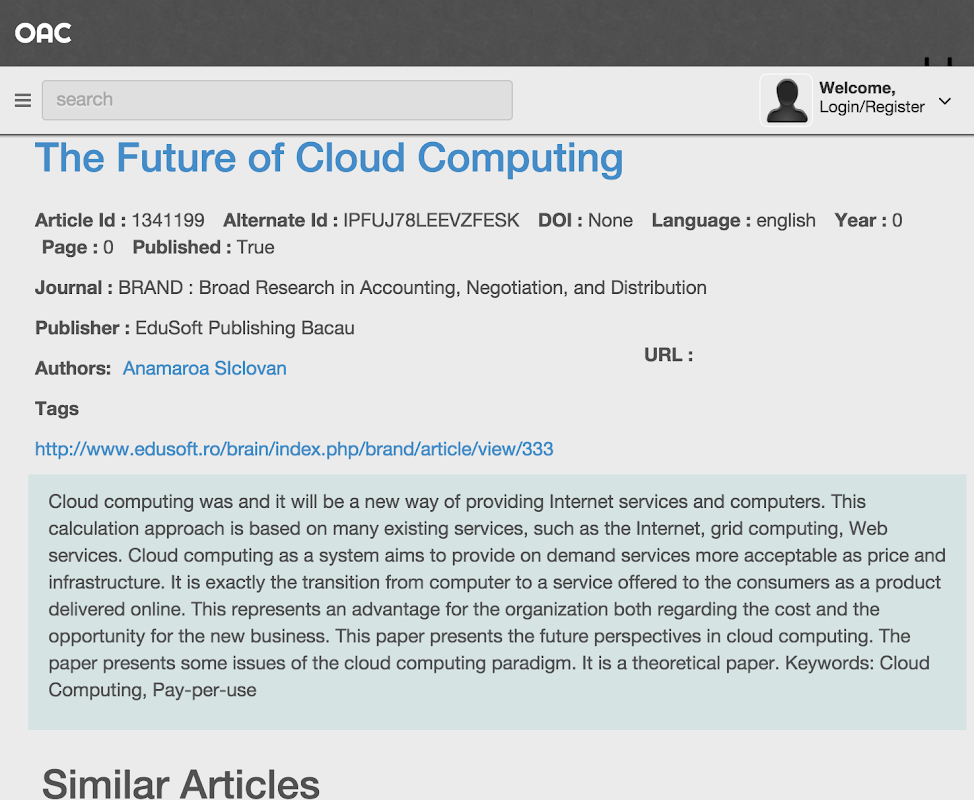This screenshot has height=800, width=974.
Task: Click the Language english field
Action: 733,220
